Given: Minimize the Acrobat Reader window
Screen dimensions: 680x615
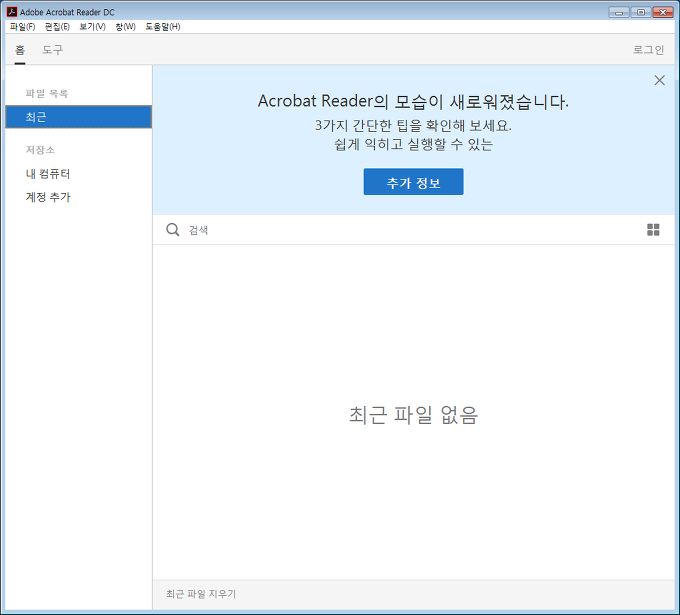Looking at the screenshot, I should point(619,12).
